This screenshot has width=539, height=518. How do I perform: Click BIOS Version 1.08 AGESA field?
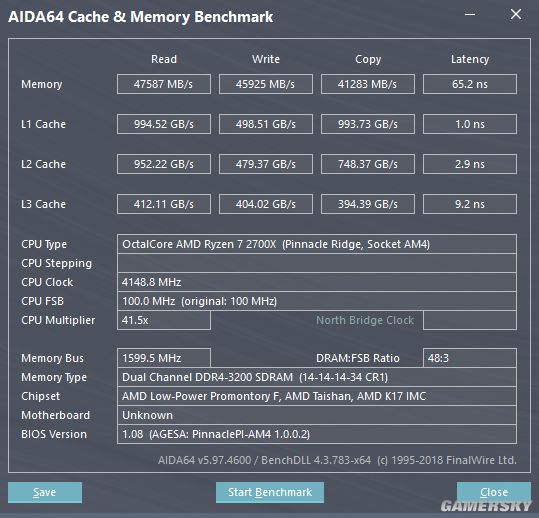317,434
